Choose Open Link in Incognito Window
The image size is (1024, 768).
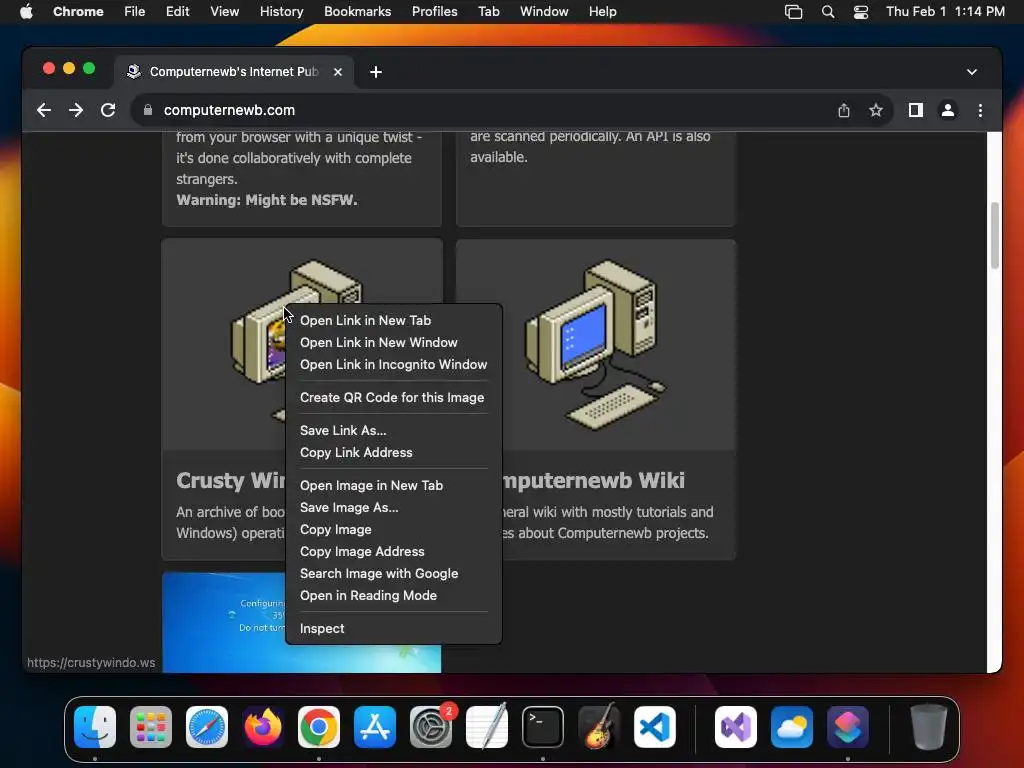coord(393,365)
